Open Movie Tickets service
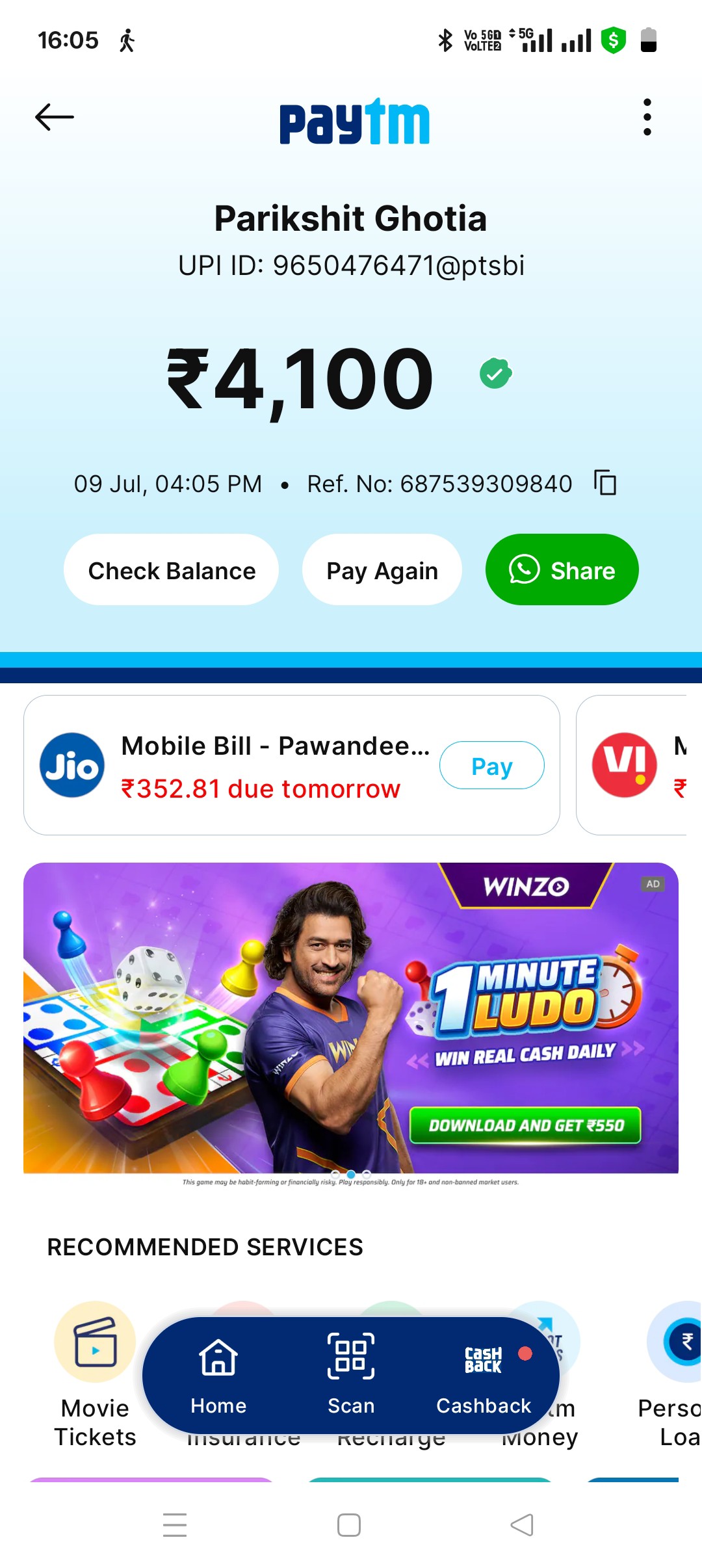This screenshot has height=1568, width=702. pyautogui.click(x=95, y=1374)
